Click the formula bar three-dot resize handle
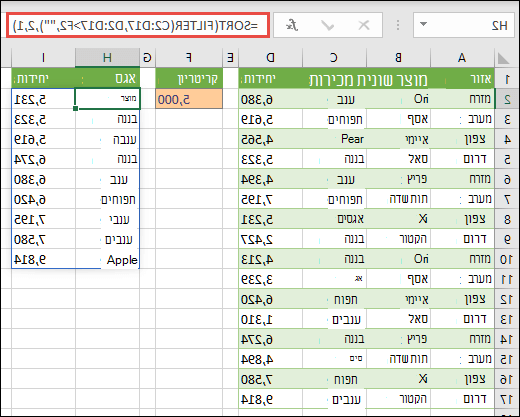520x417 pixels. [x=398, y=25]
